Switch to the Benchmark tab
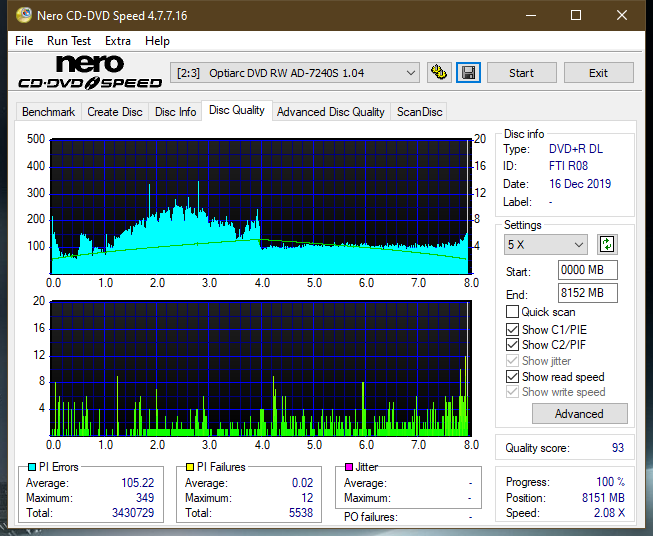 (x=49, y=112)
